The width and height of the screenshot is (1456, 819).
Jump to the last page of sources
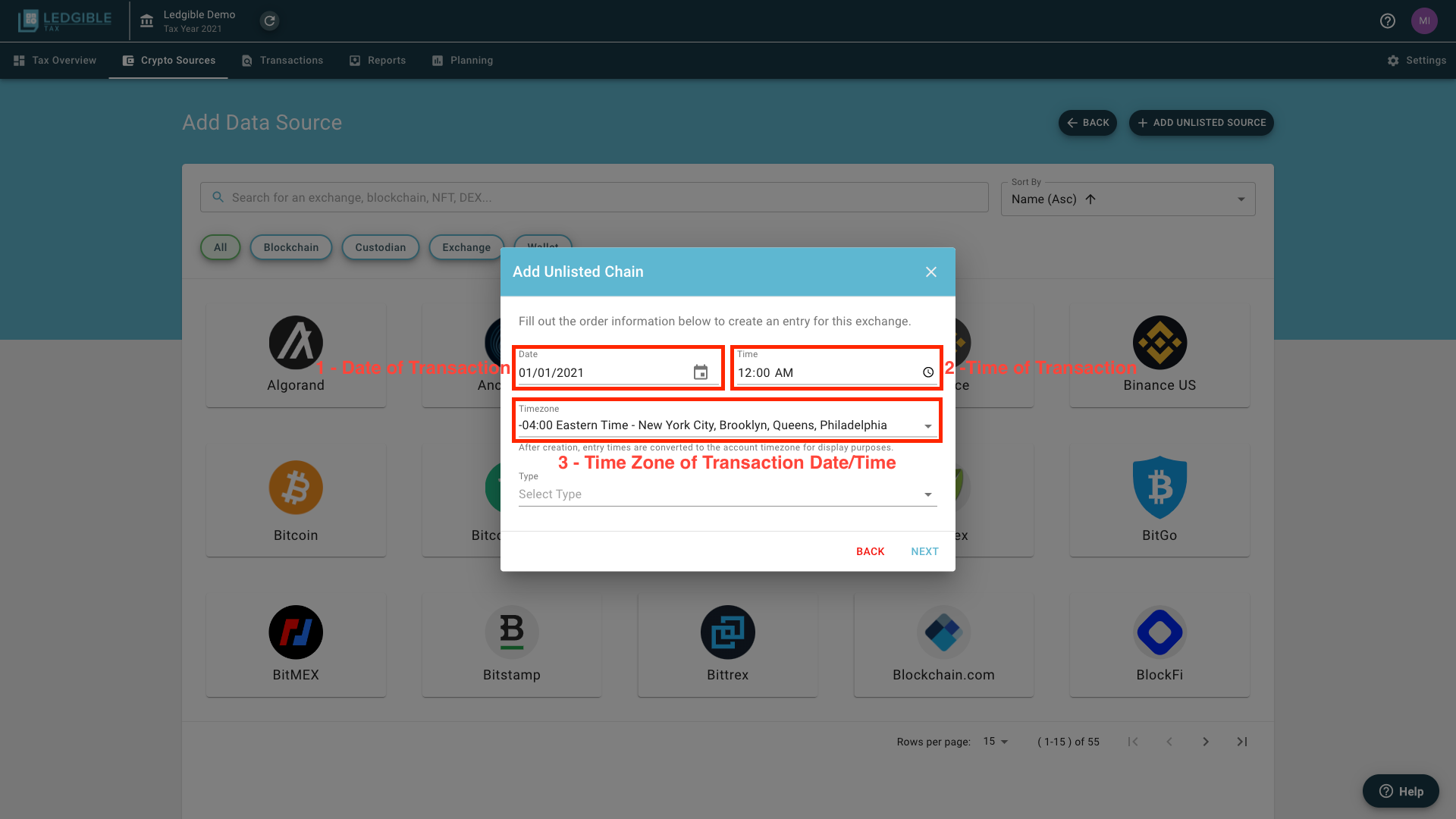click(x=1242, y=742)
